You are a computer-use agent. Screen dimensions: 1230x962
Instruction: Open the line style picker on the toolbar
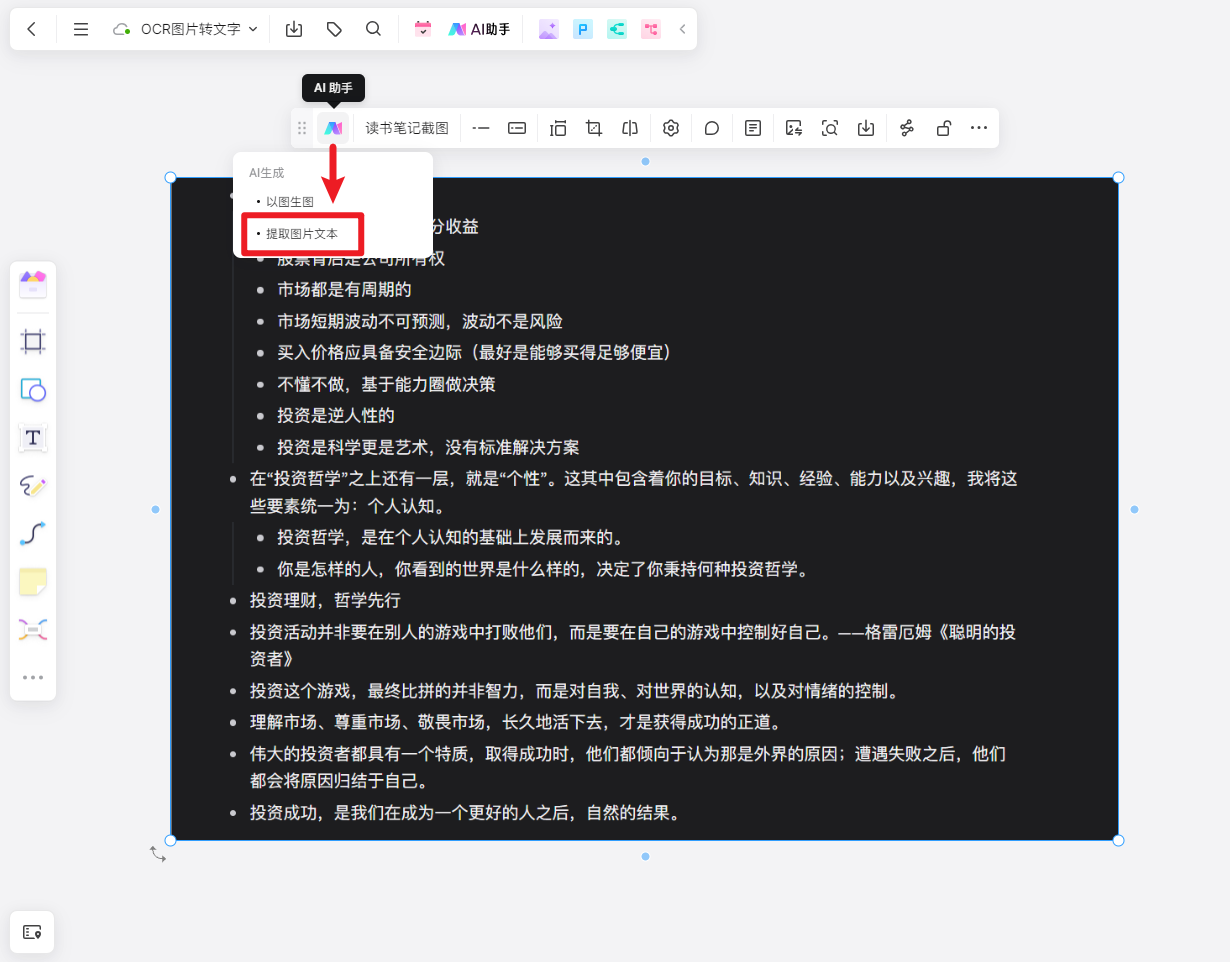(480, 127)
